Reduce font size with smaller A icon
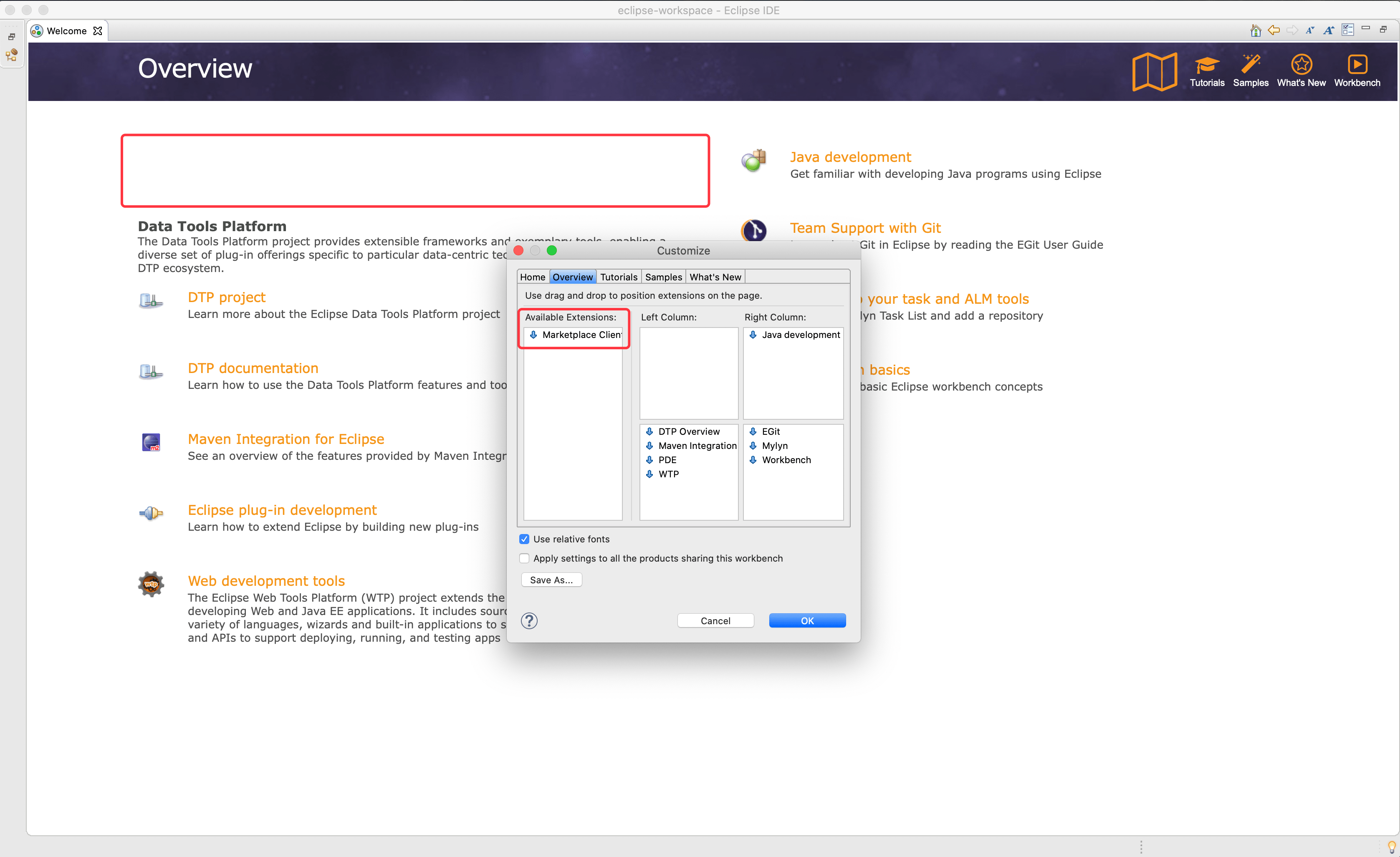Screen dimensions: 1400x857 pos(1310,31)
